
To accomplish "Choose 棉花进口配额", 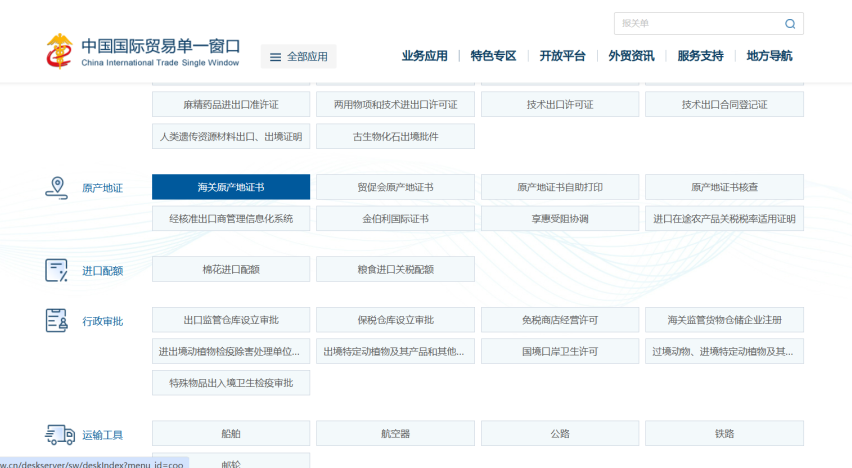I will pos(231,269).
